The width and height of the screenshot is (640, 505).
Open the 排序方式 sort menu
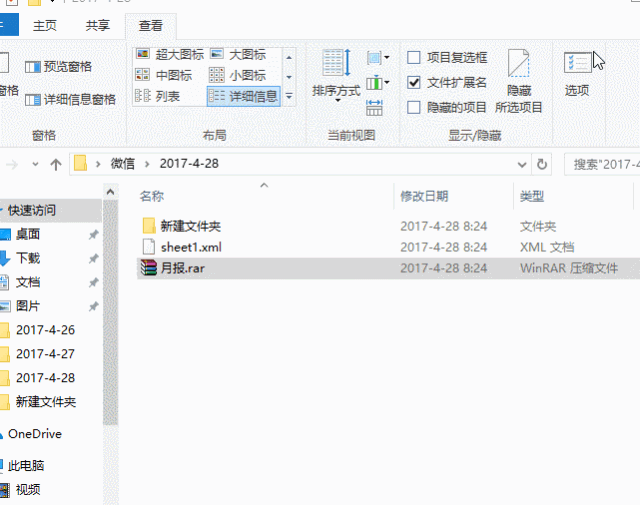click(336, 76)
